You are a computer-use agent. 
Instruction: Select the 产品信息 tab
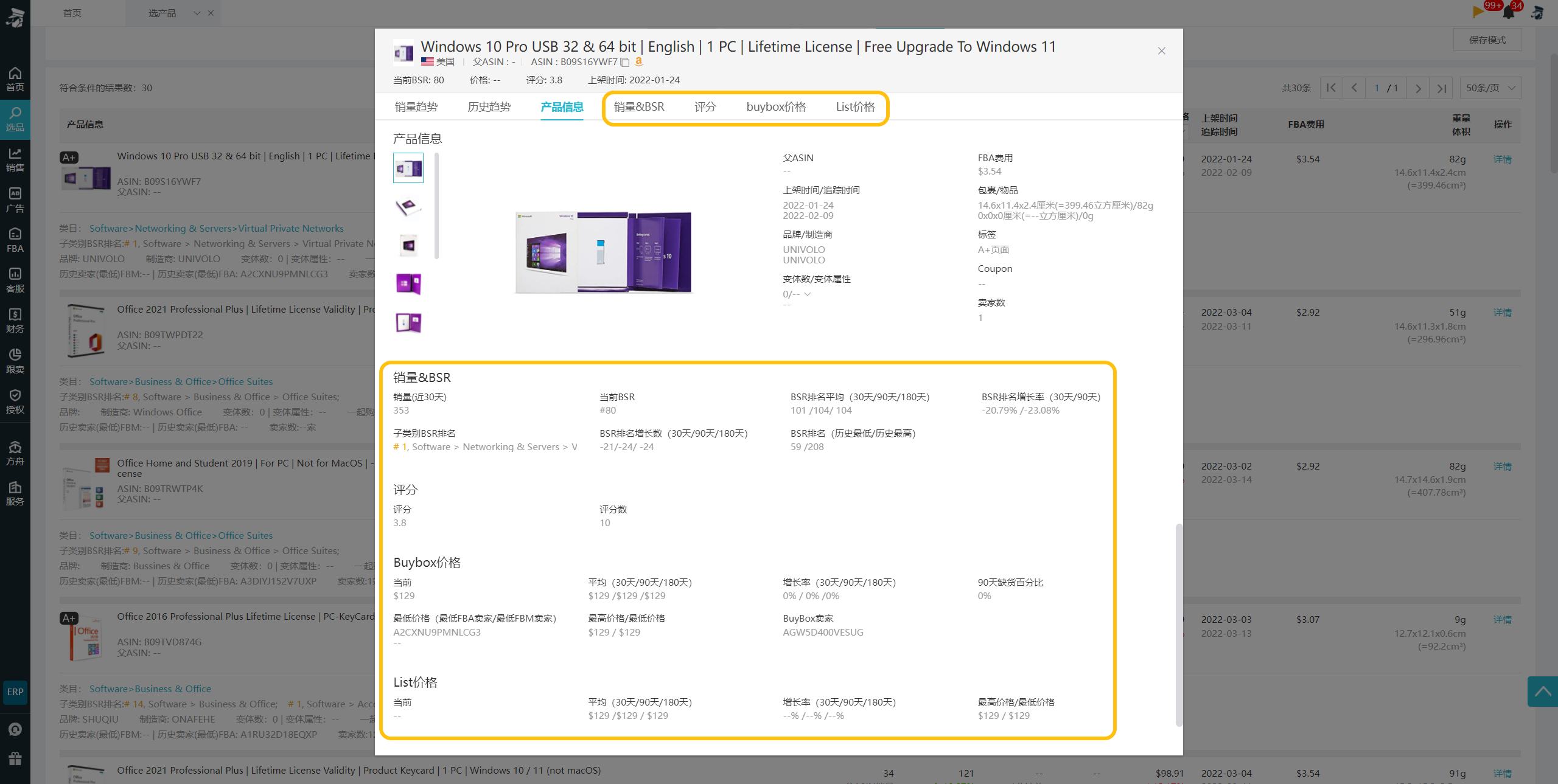[x=562, y=107]
